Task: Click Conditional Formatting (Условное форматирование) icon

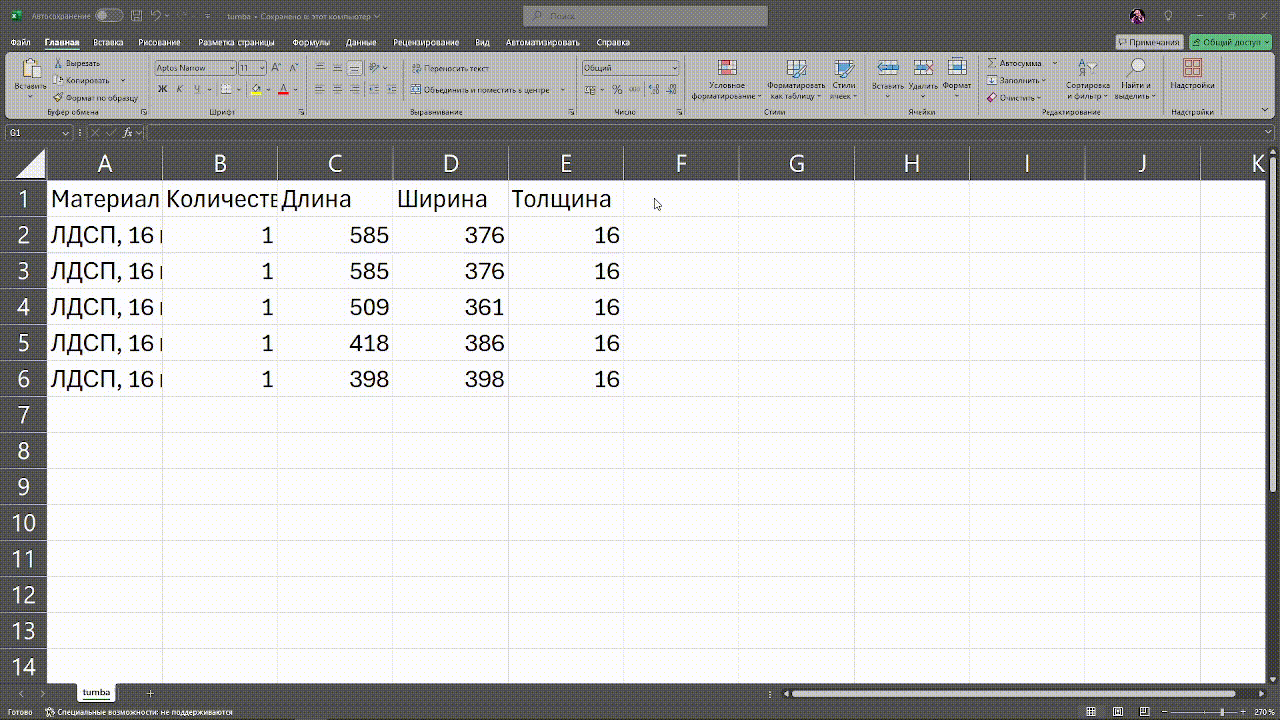Action: pos(727,68)
